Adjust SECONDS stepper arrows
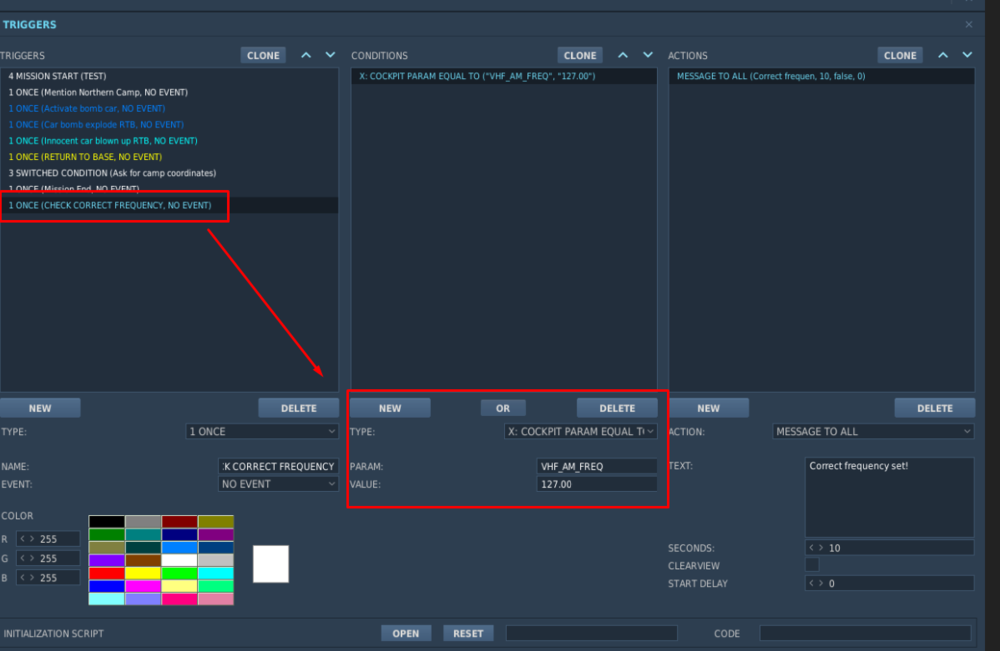The width and height of the screenshot is (1000, 651). coord(816,548)
